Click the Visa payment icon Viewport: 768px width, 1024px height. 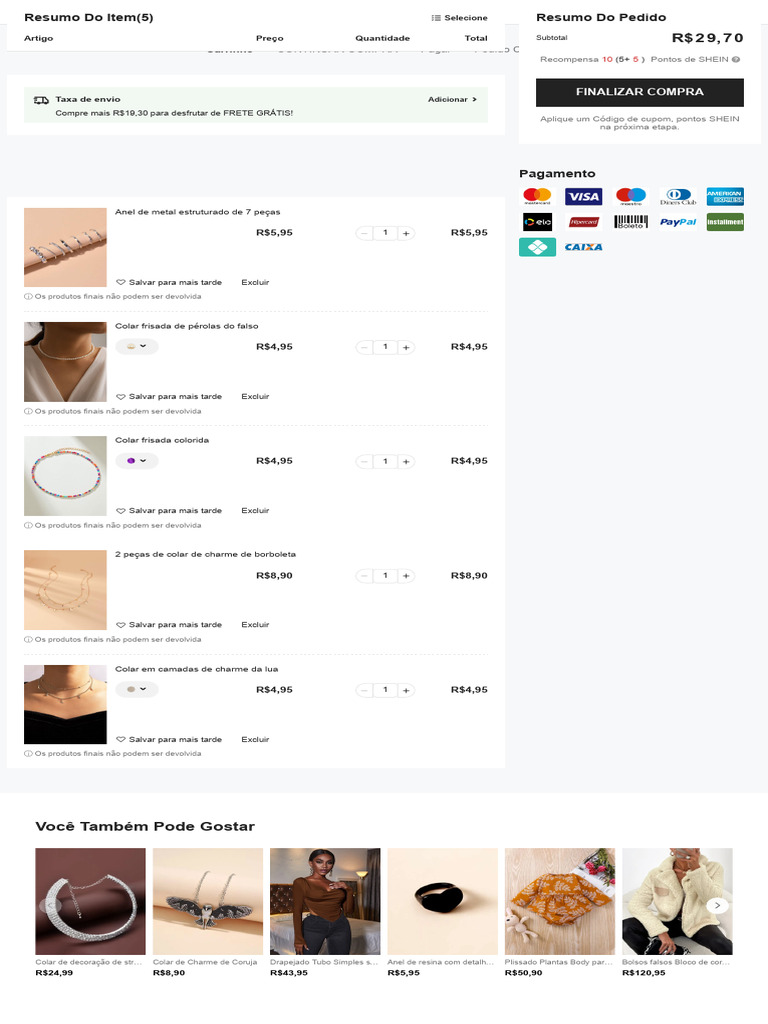click(583, 197)
